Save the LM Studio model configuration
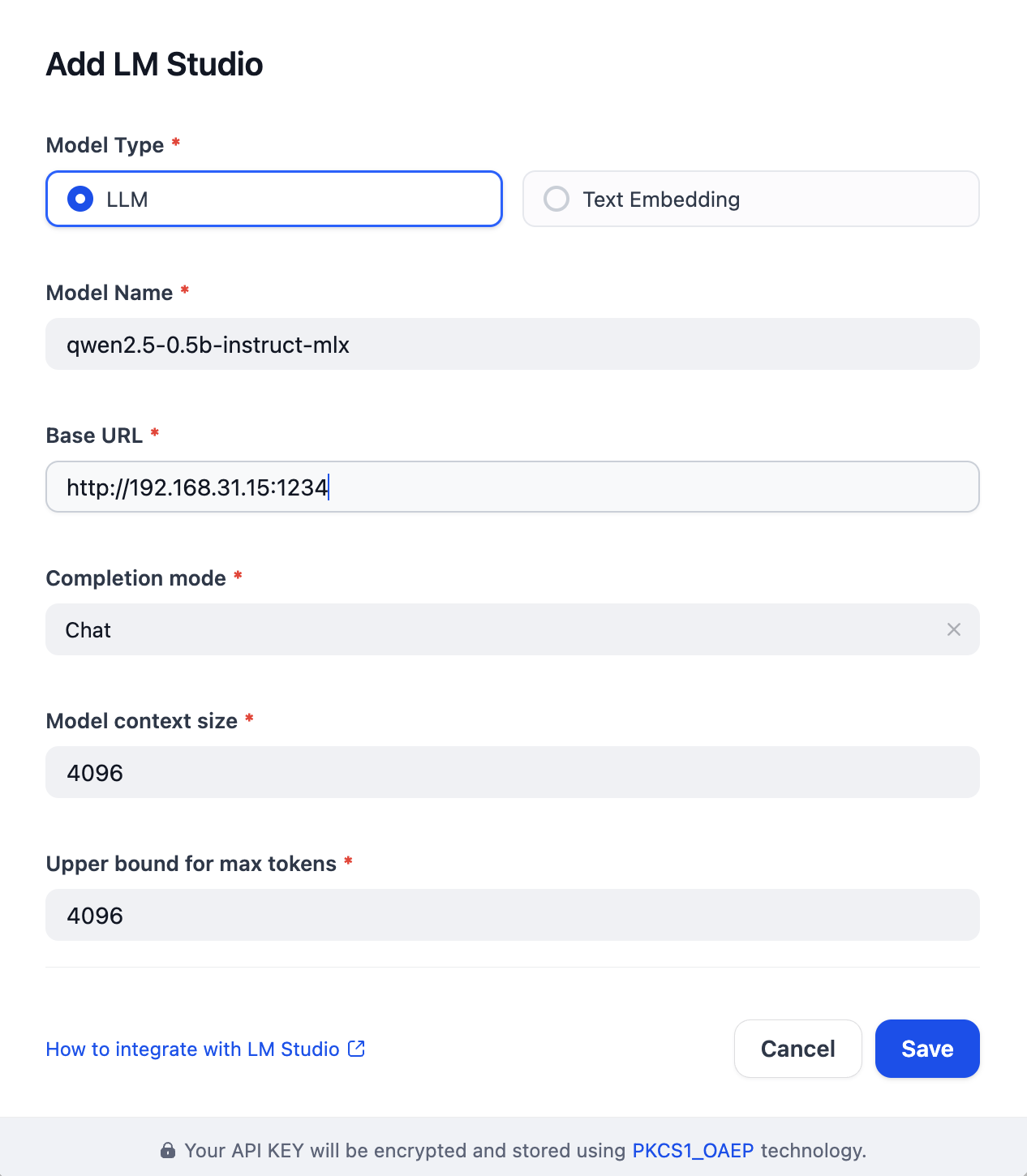Screen dimensions: 1027x1176 click(x=927, y=1049)
